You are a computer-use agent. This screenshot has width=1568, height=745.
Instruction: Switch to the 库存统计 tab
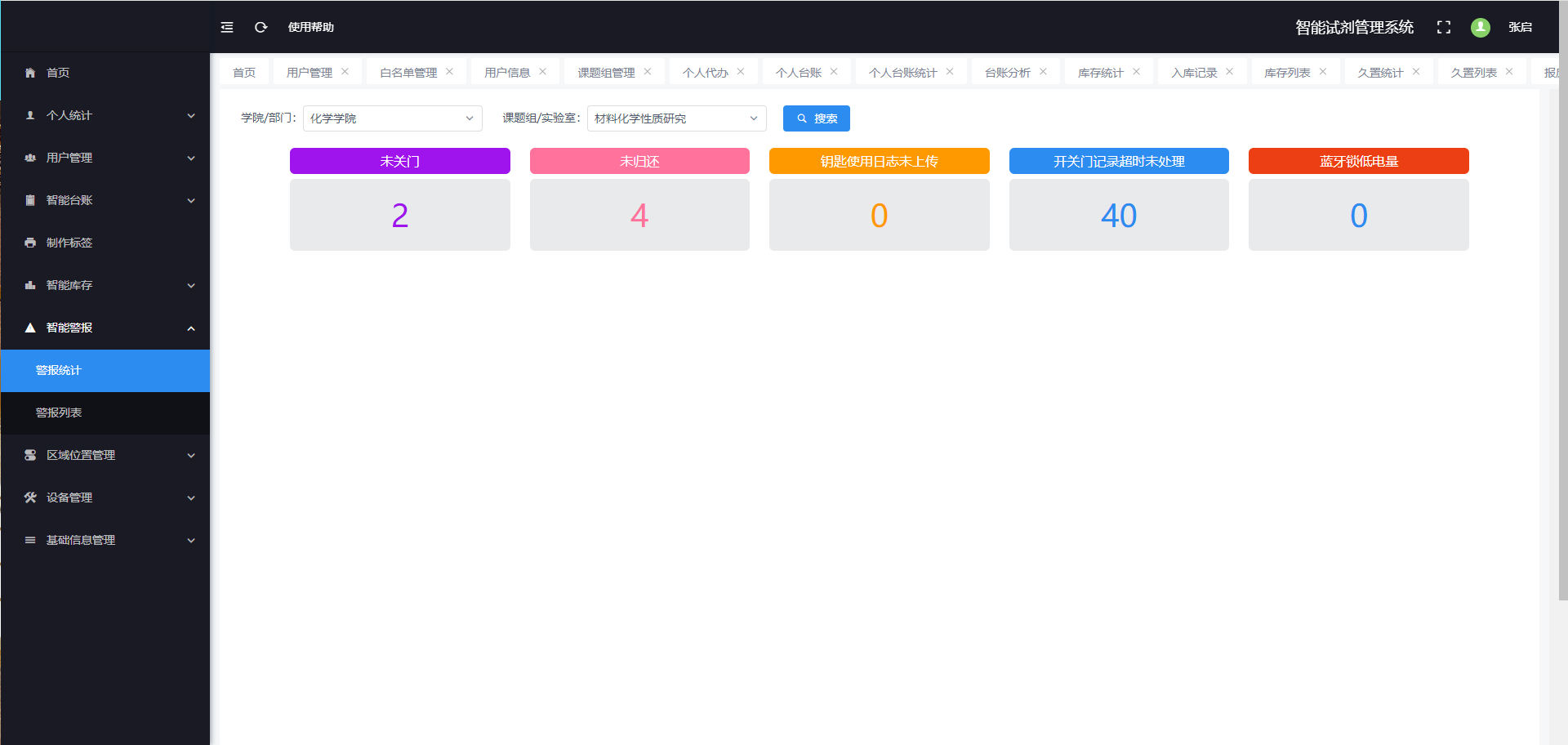pos(1100,73)
